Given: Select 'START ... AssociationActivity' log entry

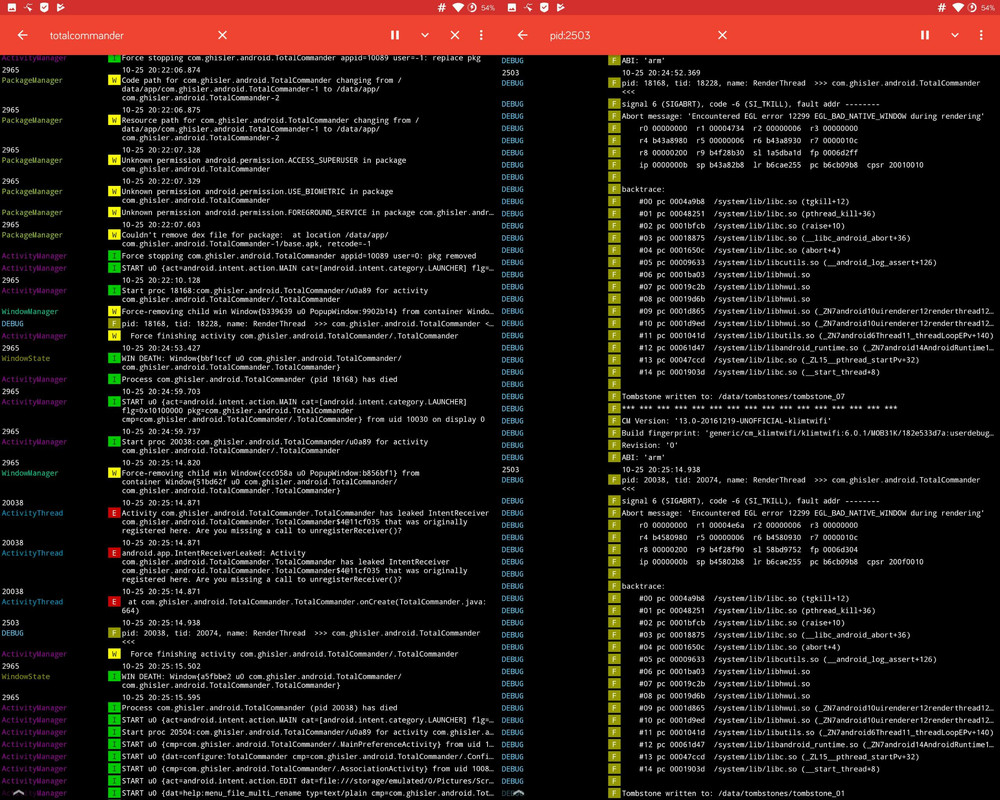Looking at the screenshot, I should click(x=249, y=769).
